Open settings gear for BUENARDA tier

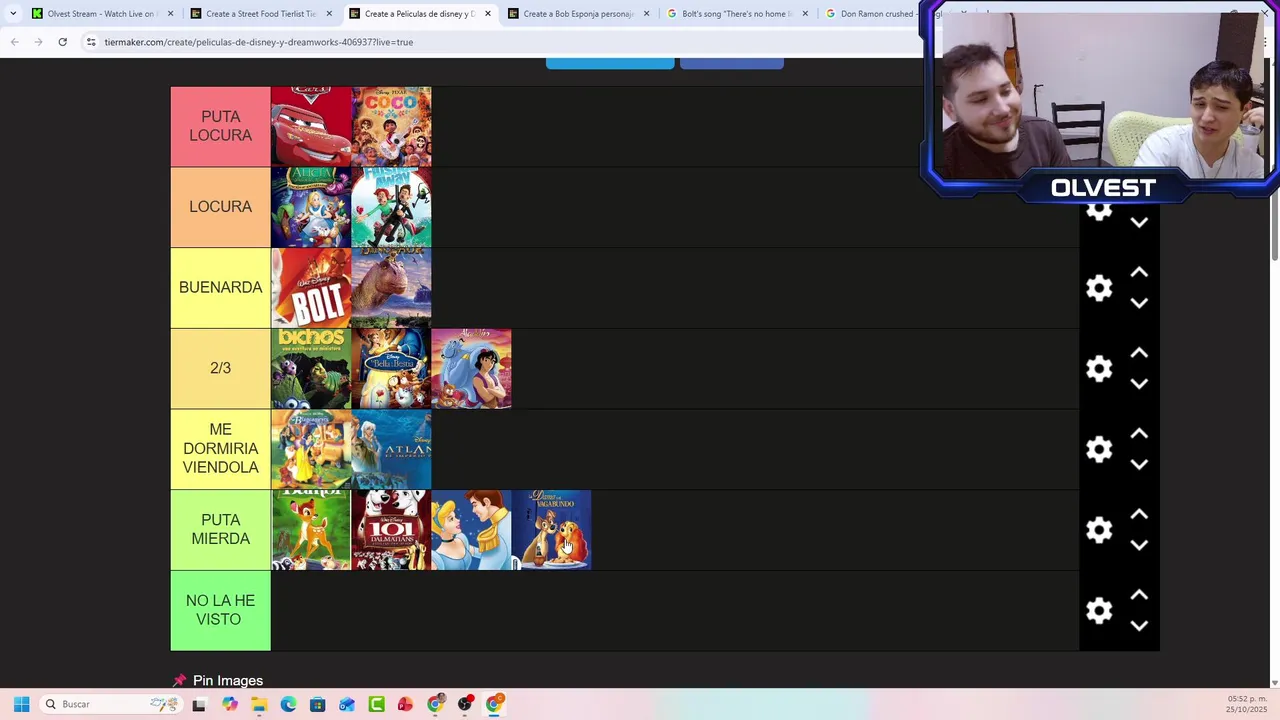[1099, 288]
